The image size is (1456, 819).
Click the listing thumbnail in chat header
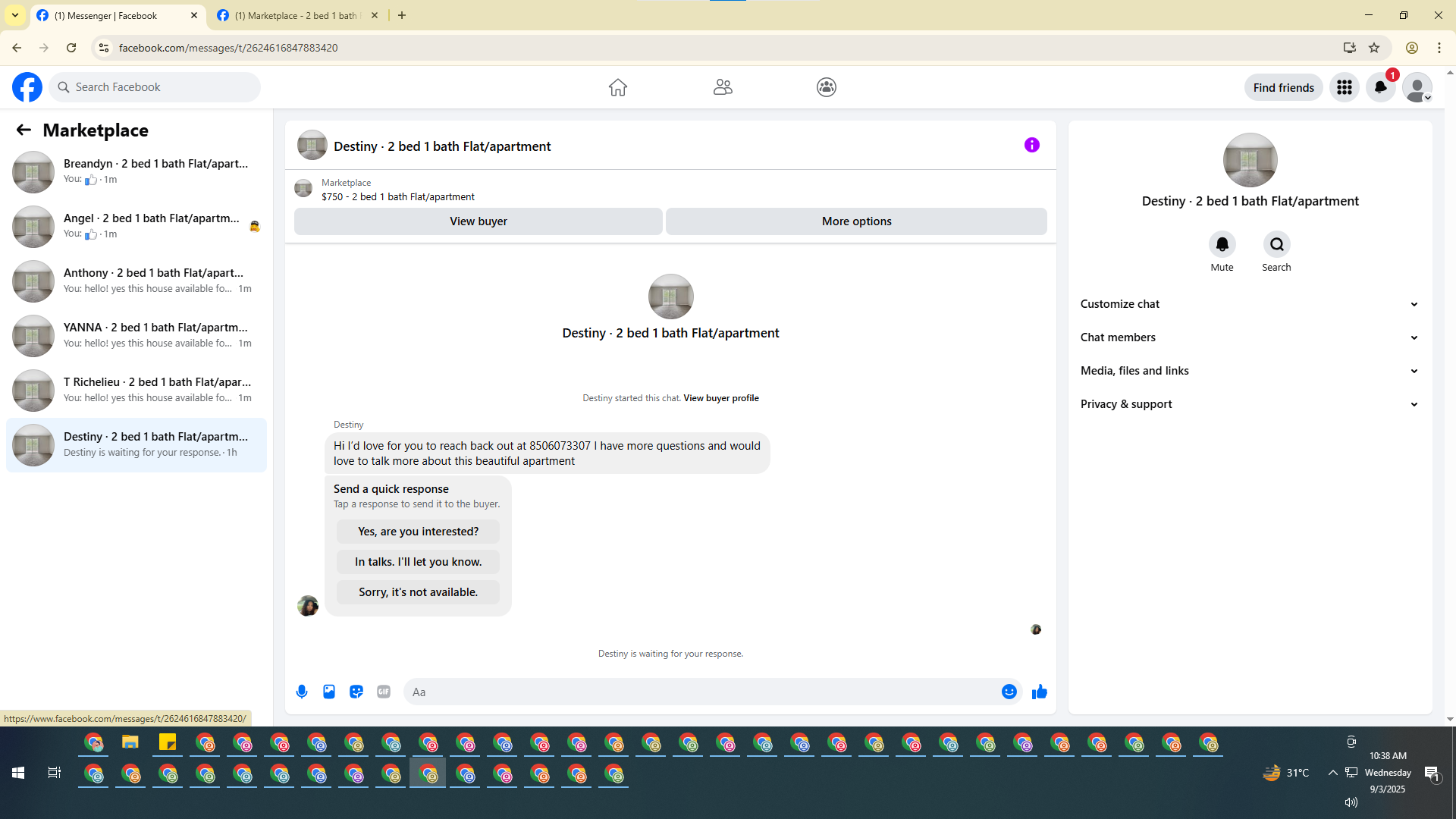point(312,145)
